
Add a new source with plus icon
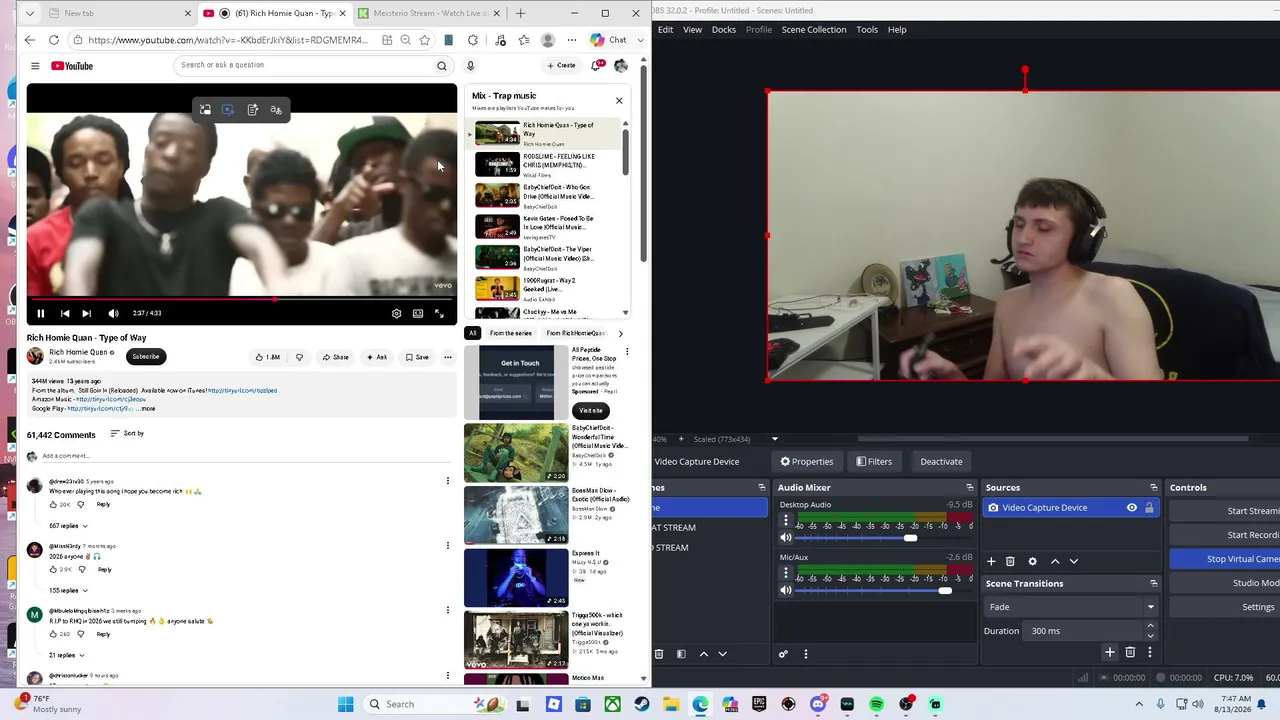(991, 561)
